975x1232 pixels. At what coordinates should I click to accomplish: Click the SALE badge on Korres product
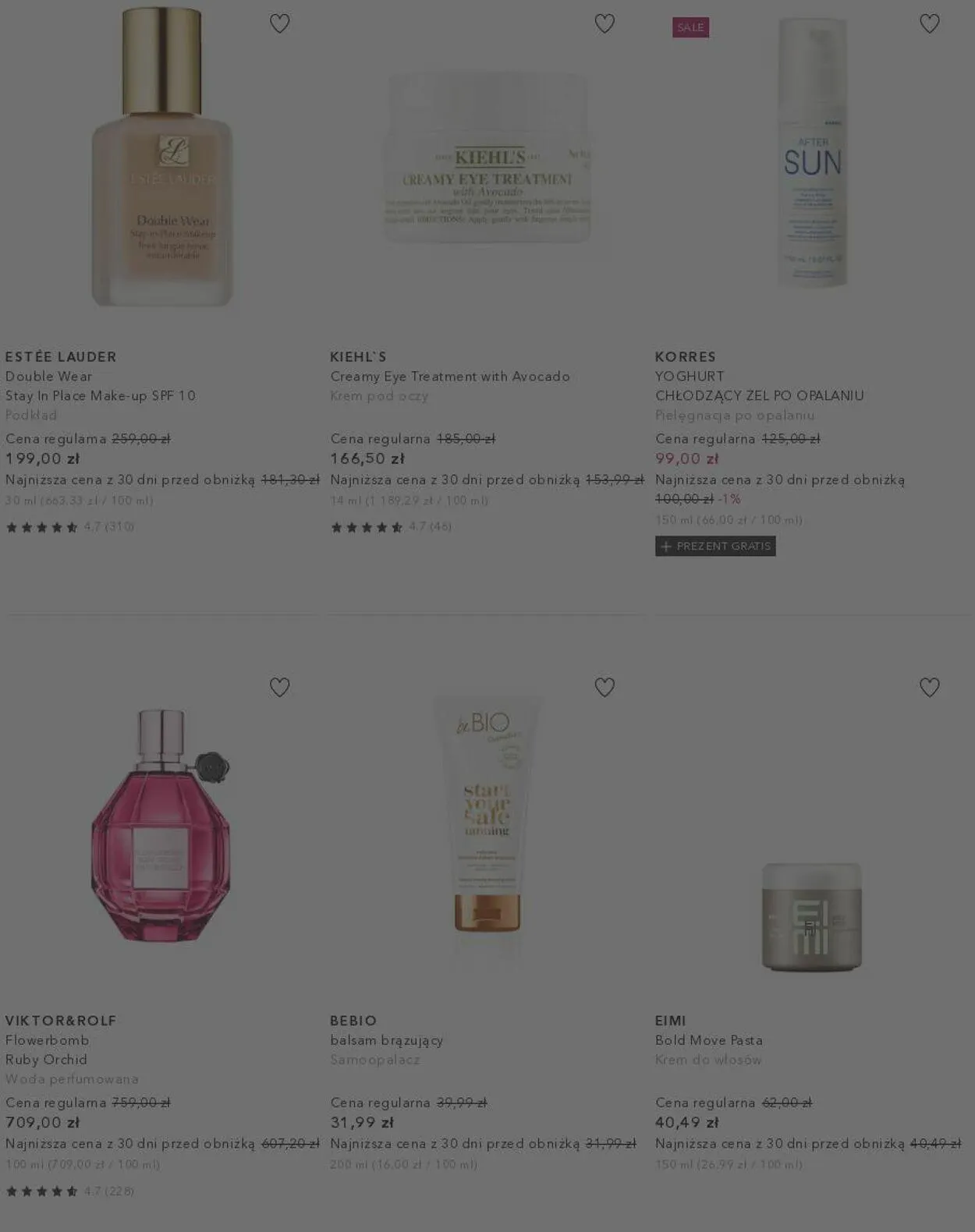pos(690,27)
